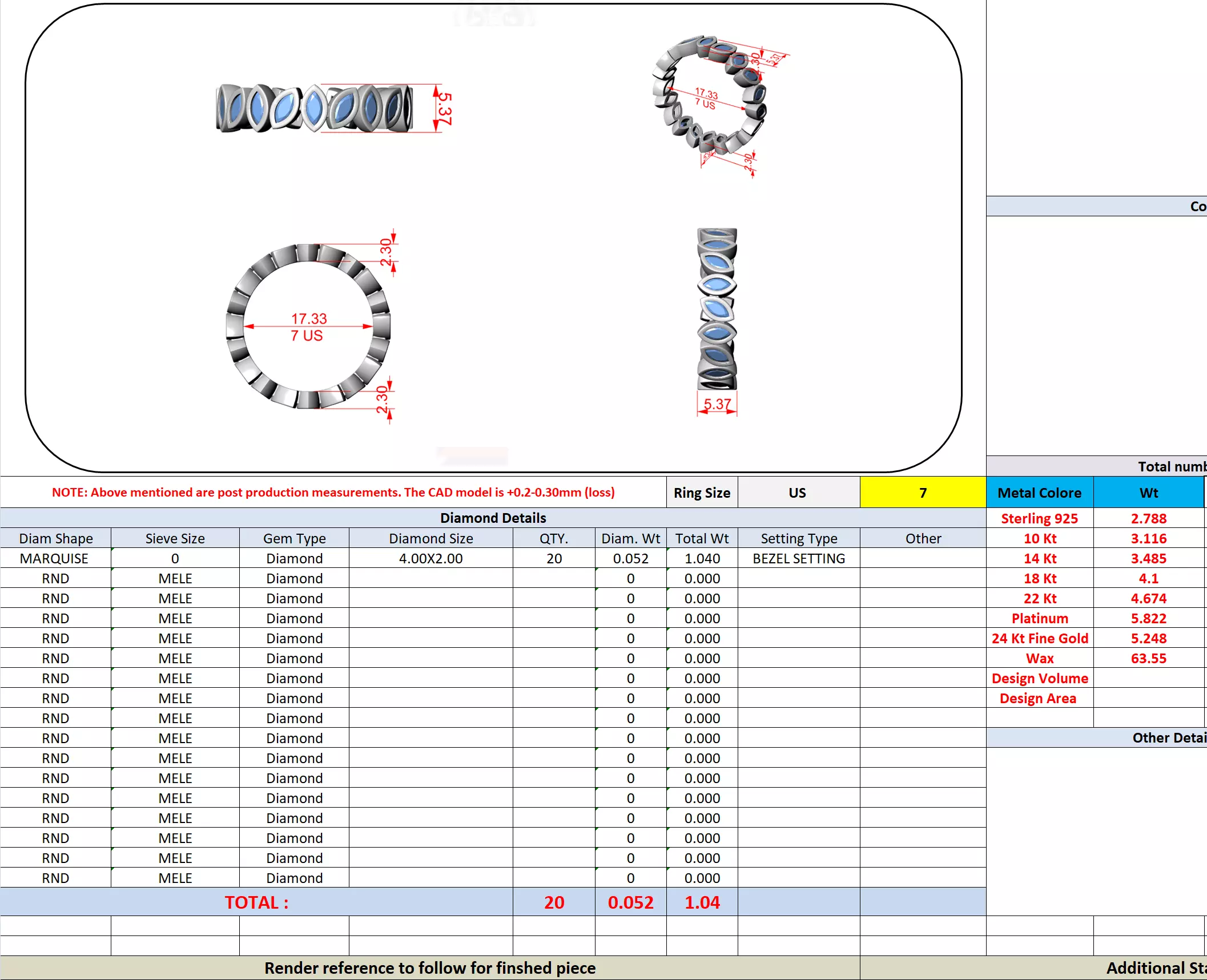Click the 18 Kt metal label

tap(1039, 578)
